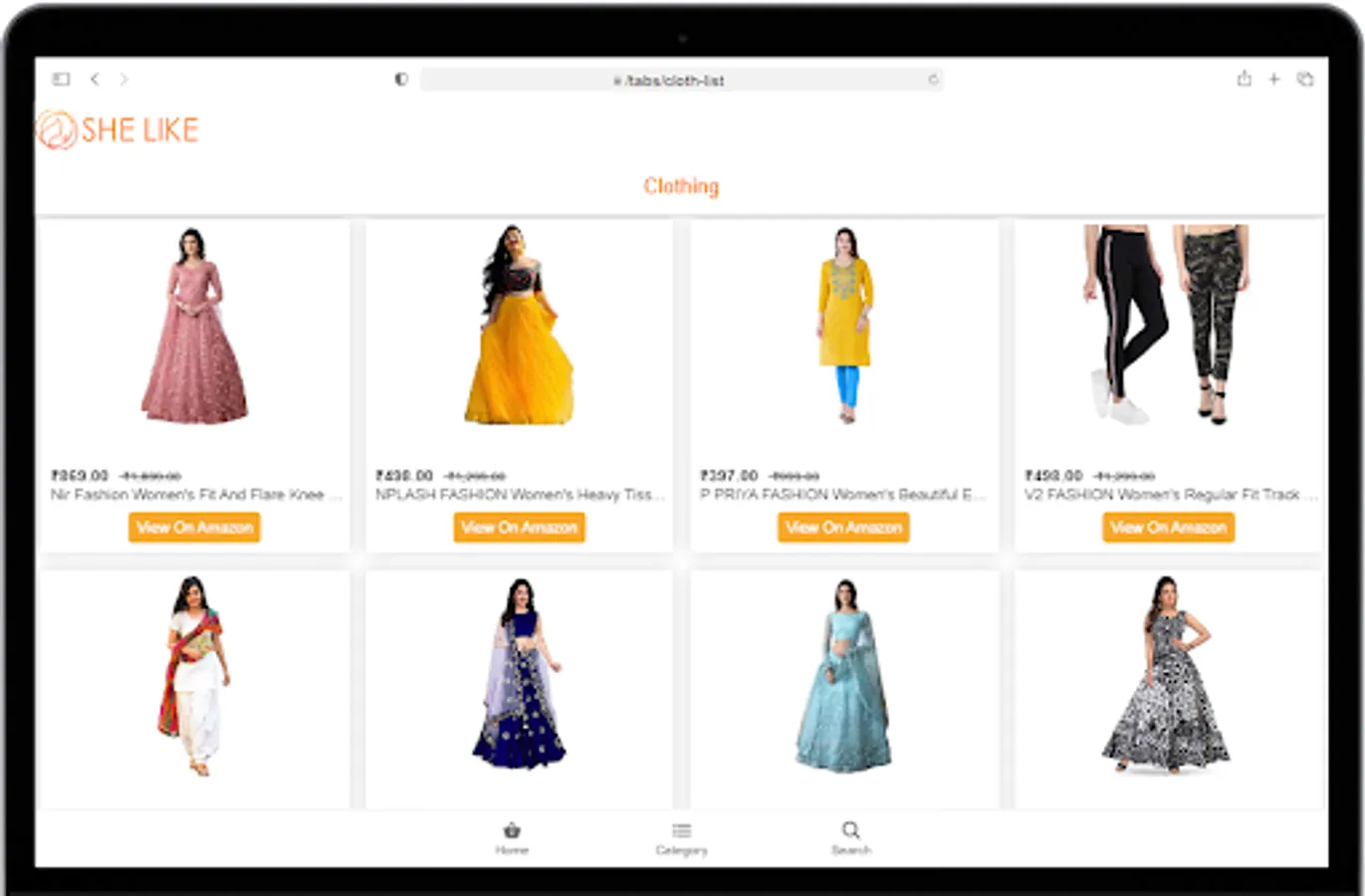The image size is (1365, 896).
Task: View Nir Fashion dress on Amazon
Action: 194,527
